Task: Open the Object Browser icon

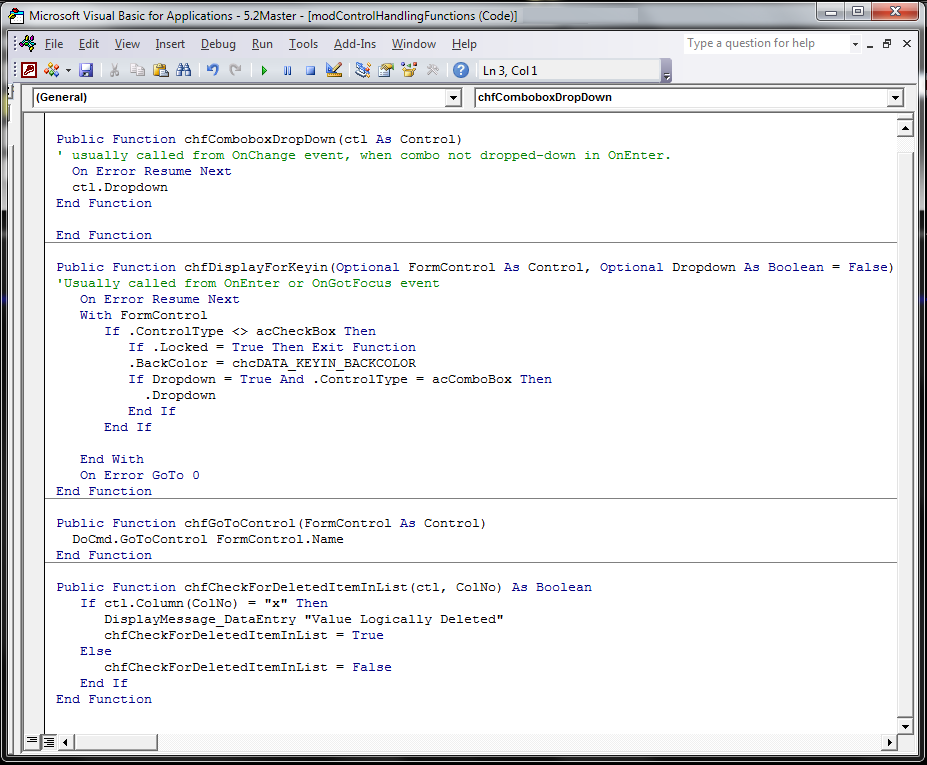Action: point(409,70)
